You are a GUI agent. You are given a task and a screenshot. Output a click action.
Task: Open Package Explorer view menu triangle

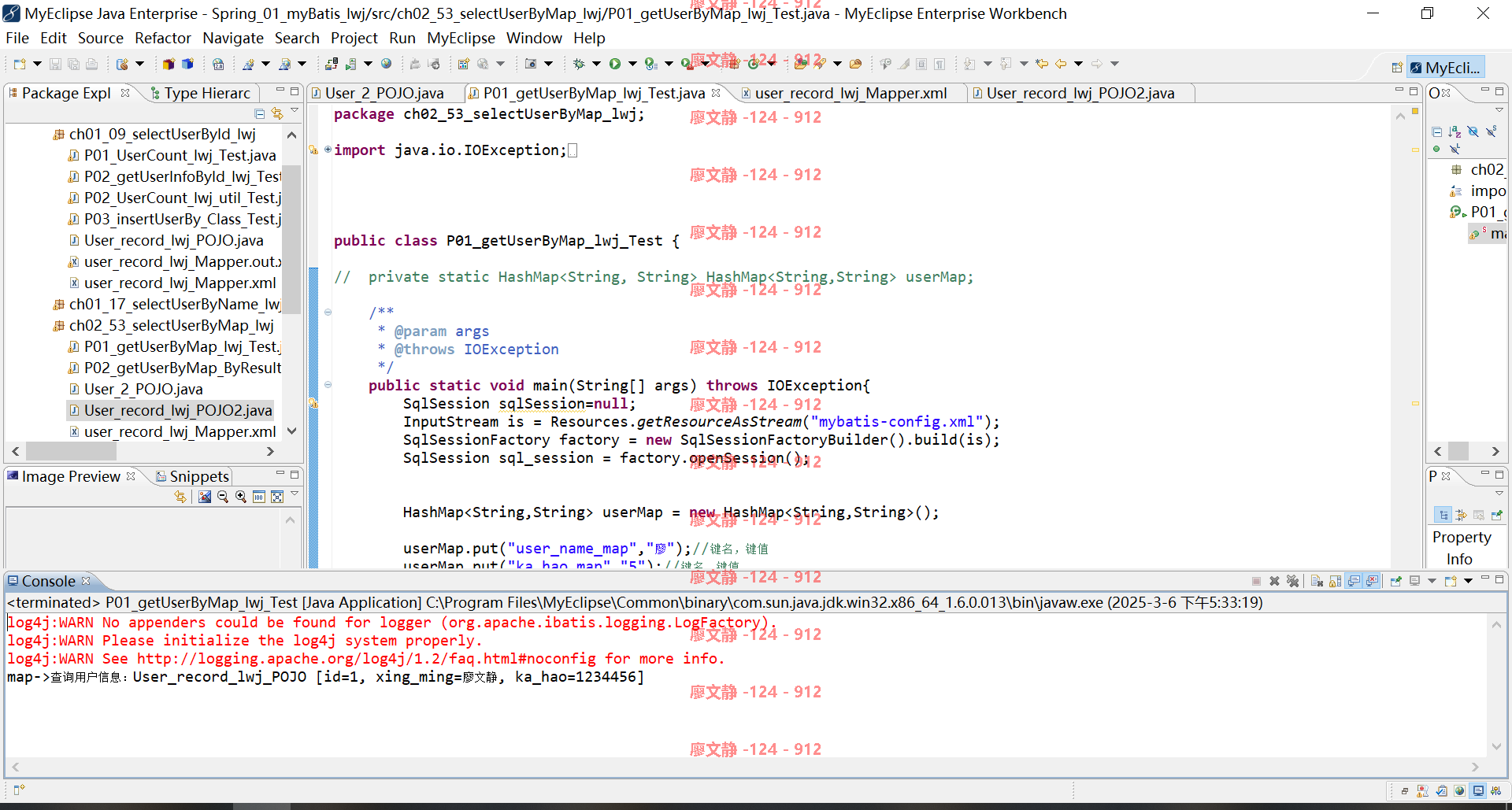295,110
